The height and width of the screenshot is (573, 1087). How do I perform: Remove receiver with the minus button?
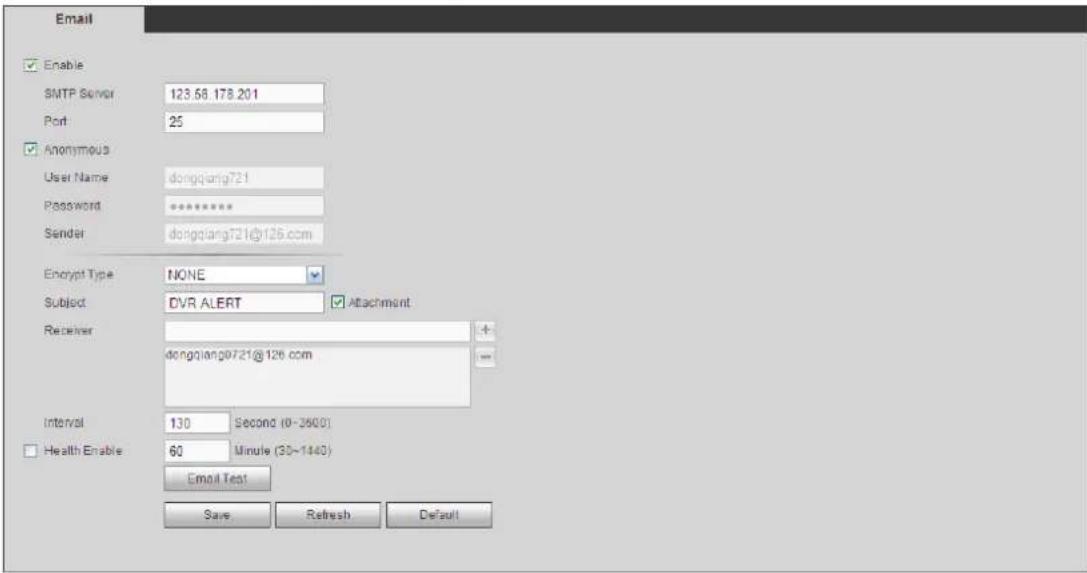[485, 358]
